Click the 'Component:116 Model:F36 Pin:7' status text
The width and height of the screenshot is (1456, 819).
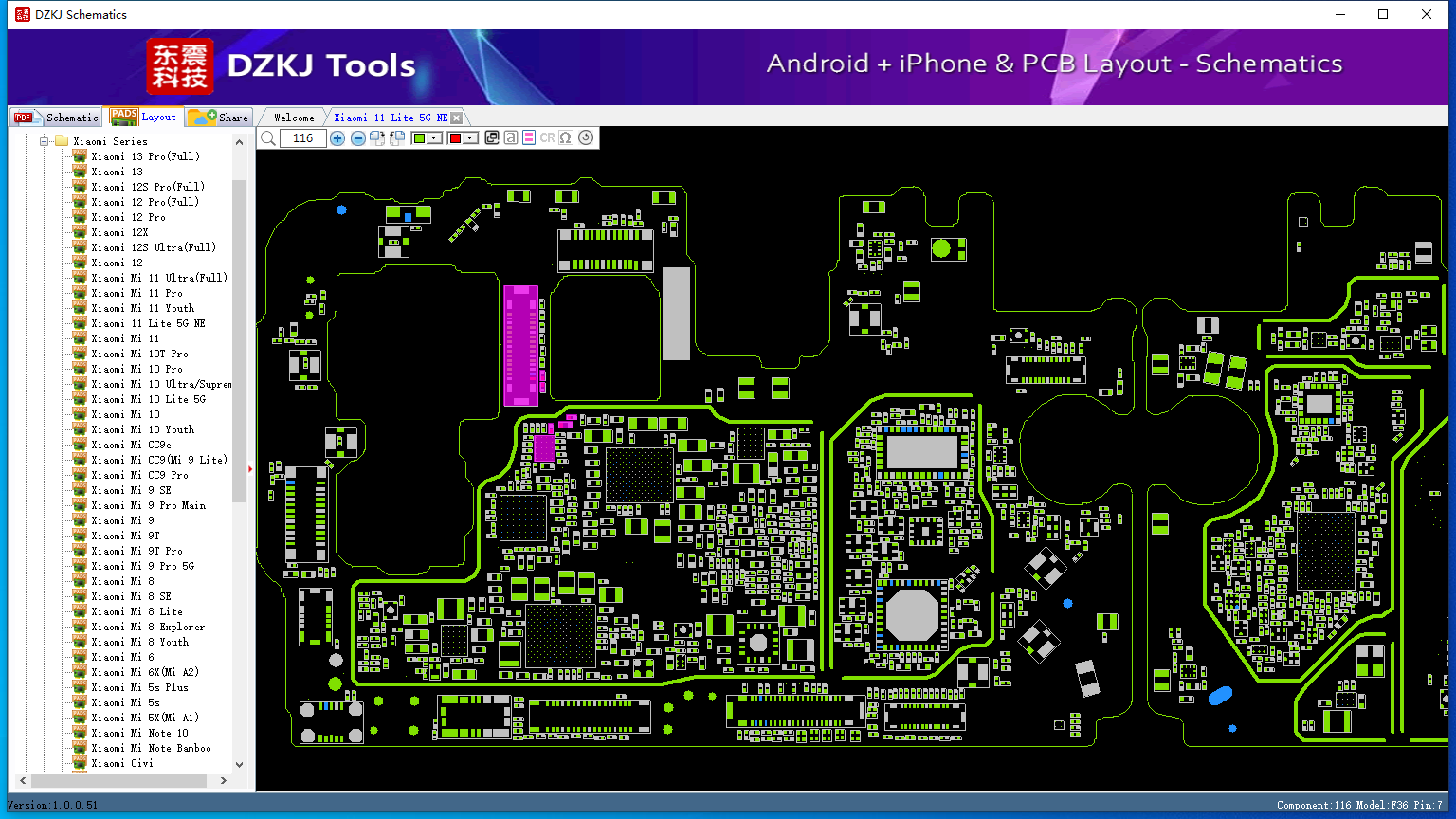pos(1358,806)
